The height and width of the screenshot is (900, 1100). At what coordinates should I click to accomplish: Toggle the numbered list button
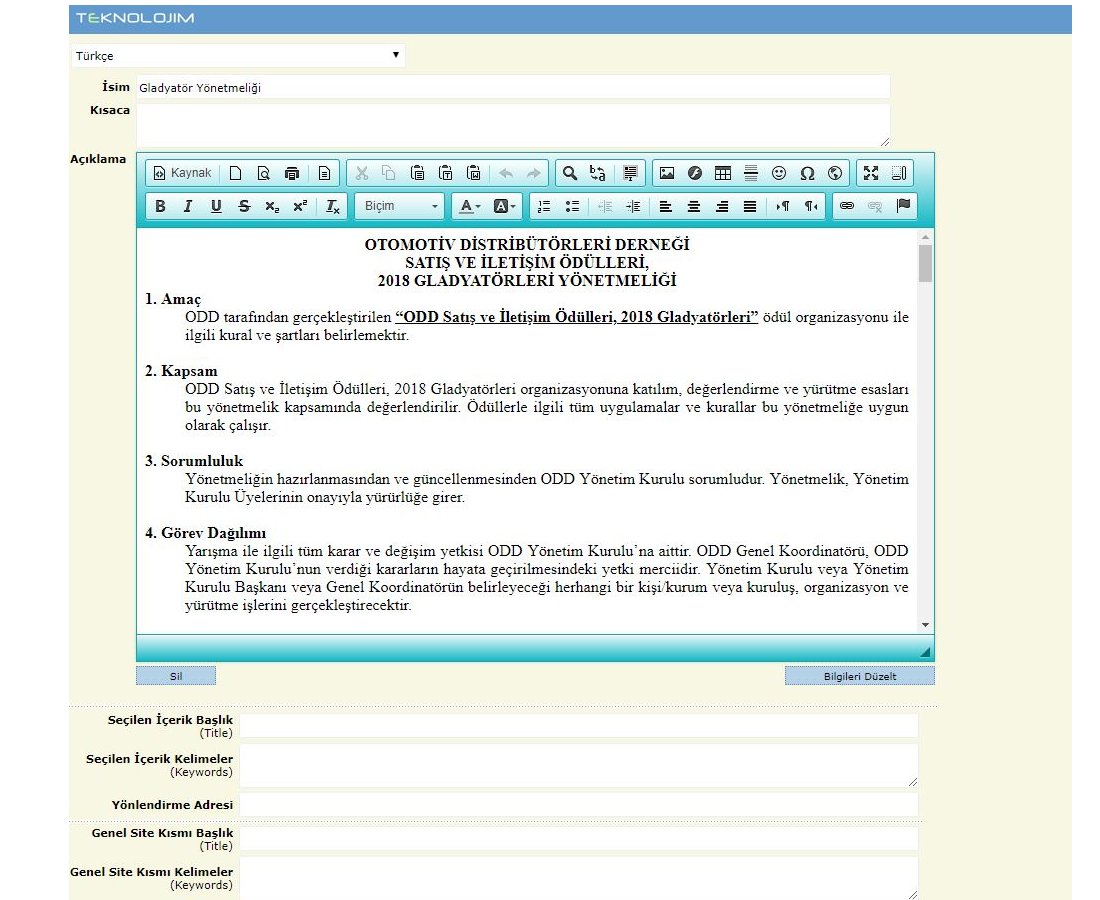544,206
